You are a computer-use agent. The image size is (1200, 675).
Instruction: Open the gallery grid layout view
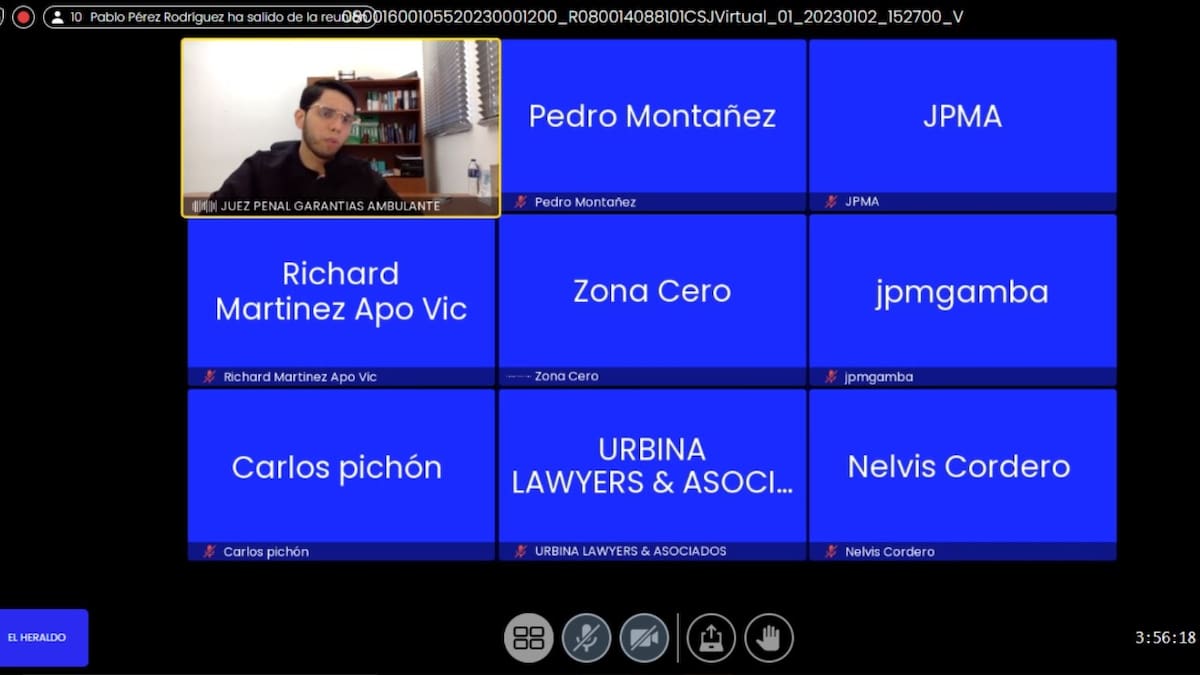coord(528,638)
